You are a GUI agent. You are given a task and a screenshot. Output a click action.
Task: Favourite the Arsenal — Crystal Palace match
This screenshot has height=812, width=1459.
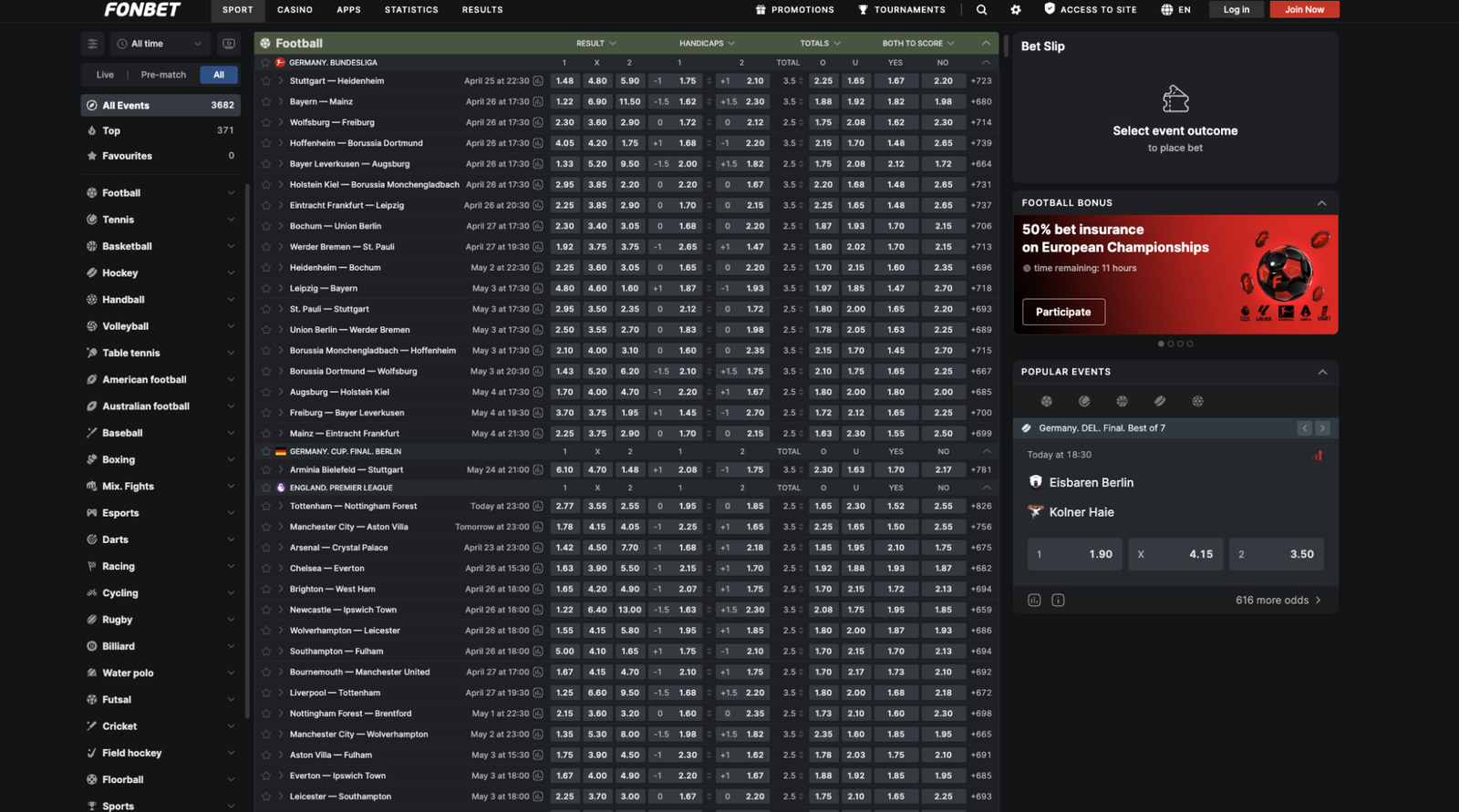(x=266, y=548)
